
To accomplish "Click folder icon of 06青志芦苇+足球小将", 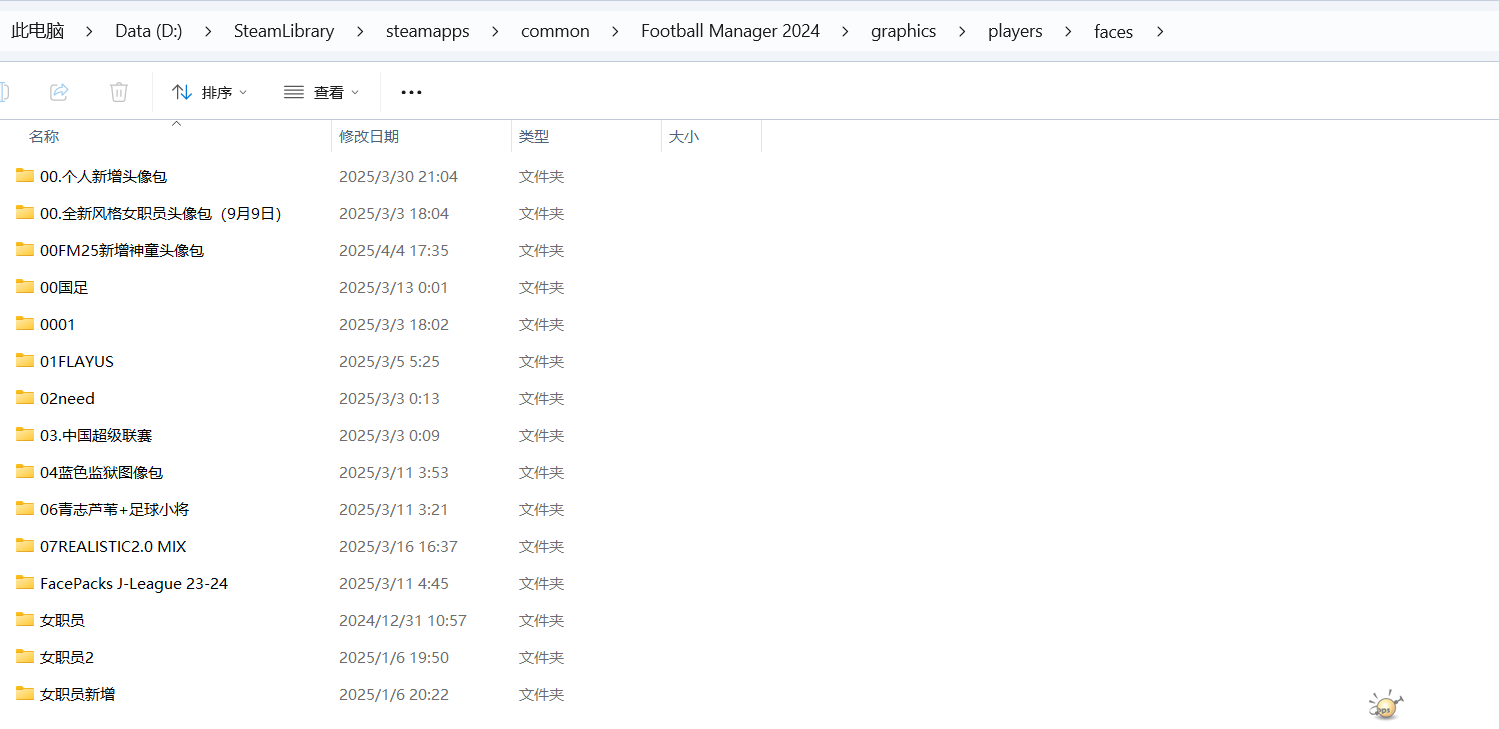I will coord(25,509).
